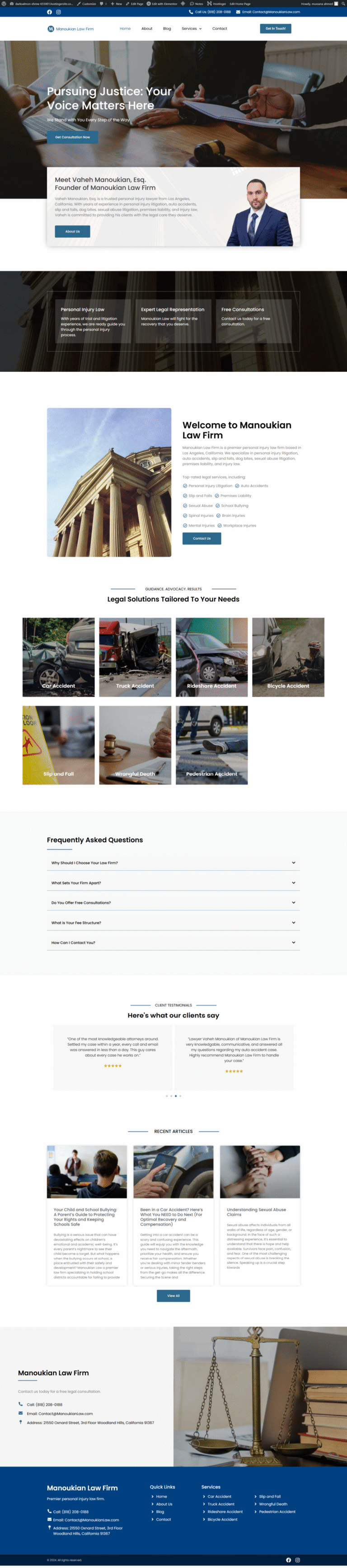Viewport: 347px width, 1568px height.
Task: Expand 'Do You Offer Free Consultations?' question
Action: click(x=173, y=903)
